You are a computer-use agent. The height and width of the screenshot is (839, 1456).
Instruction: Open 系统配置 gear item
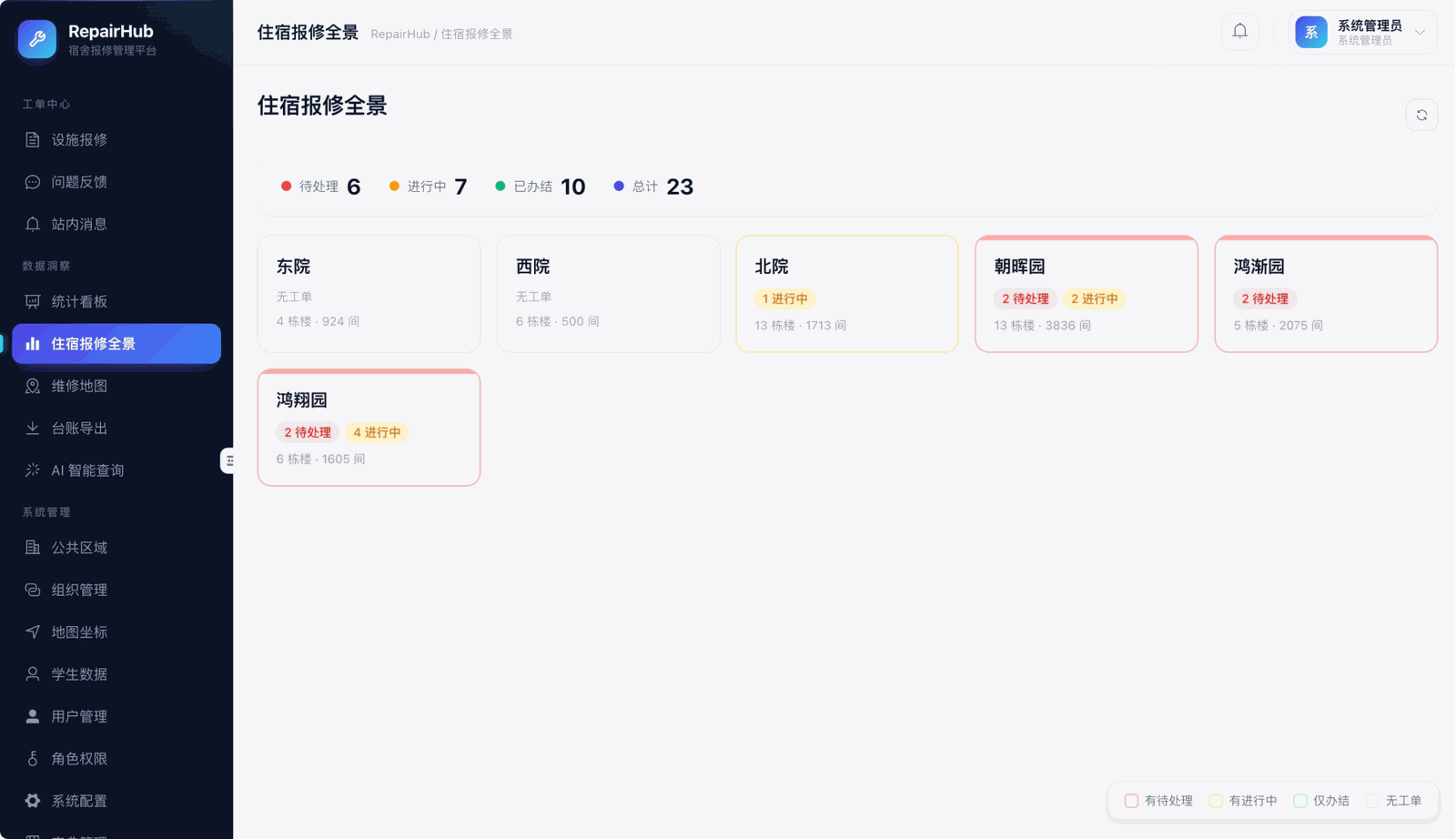pyautogui.click(x=116, y=801)
